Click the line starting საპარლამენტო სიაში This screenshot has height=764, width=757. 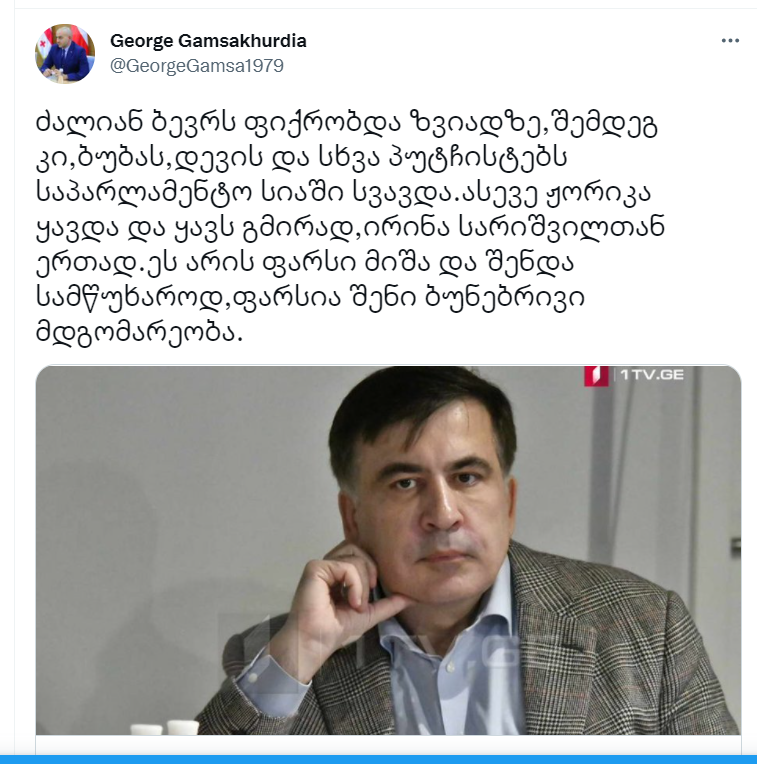click(343, 193)
